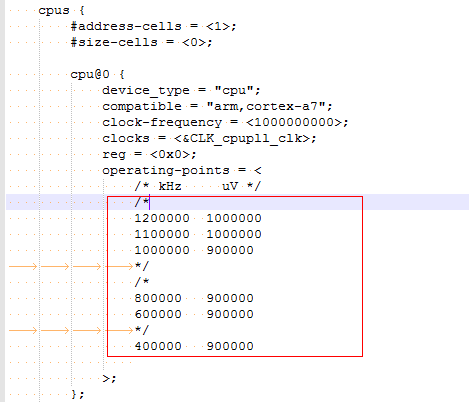Click the clock-frequency value 1000000000
The height and width of the screenshot is (402, 469).
294,122
